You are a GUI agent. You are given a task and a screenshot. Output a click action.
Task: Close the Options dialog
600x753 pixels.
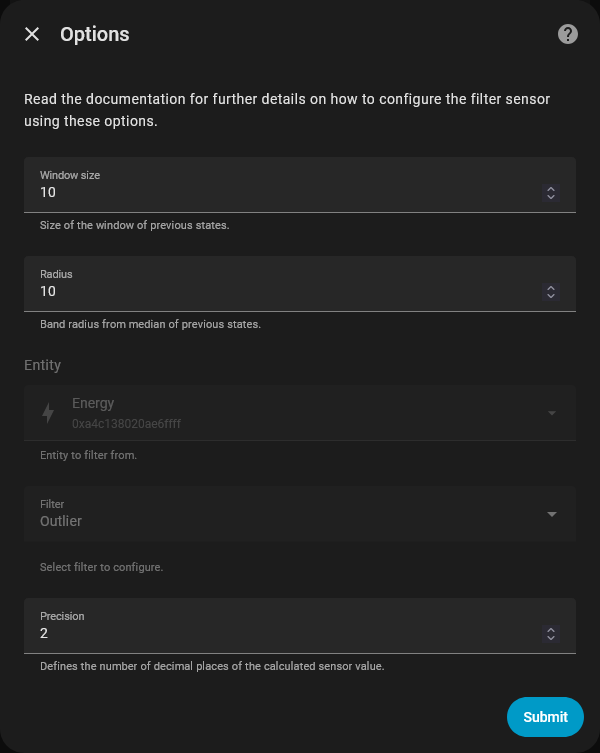coord(32,34)
